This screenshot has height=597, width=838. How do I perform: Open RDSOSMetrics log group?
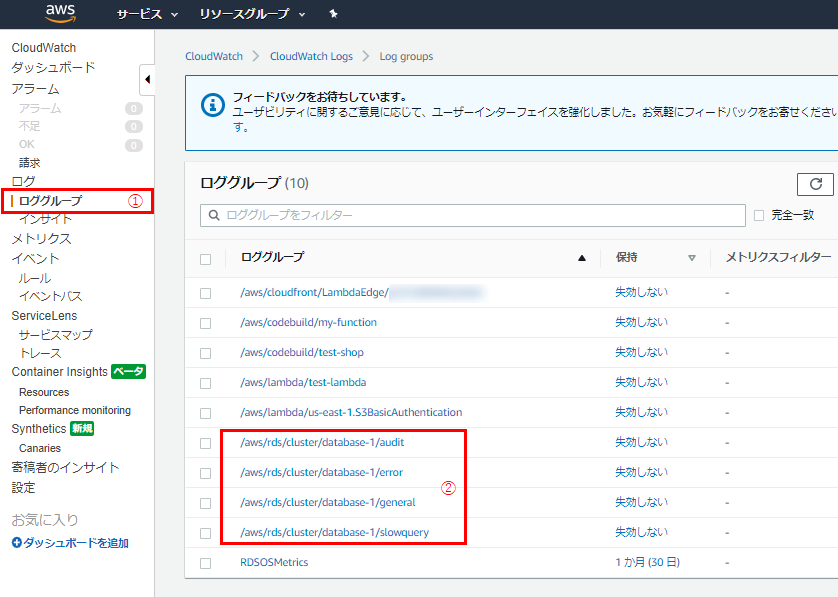tap(274, 562)
